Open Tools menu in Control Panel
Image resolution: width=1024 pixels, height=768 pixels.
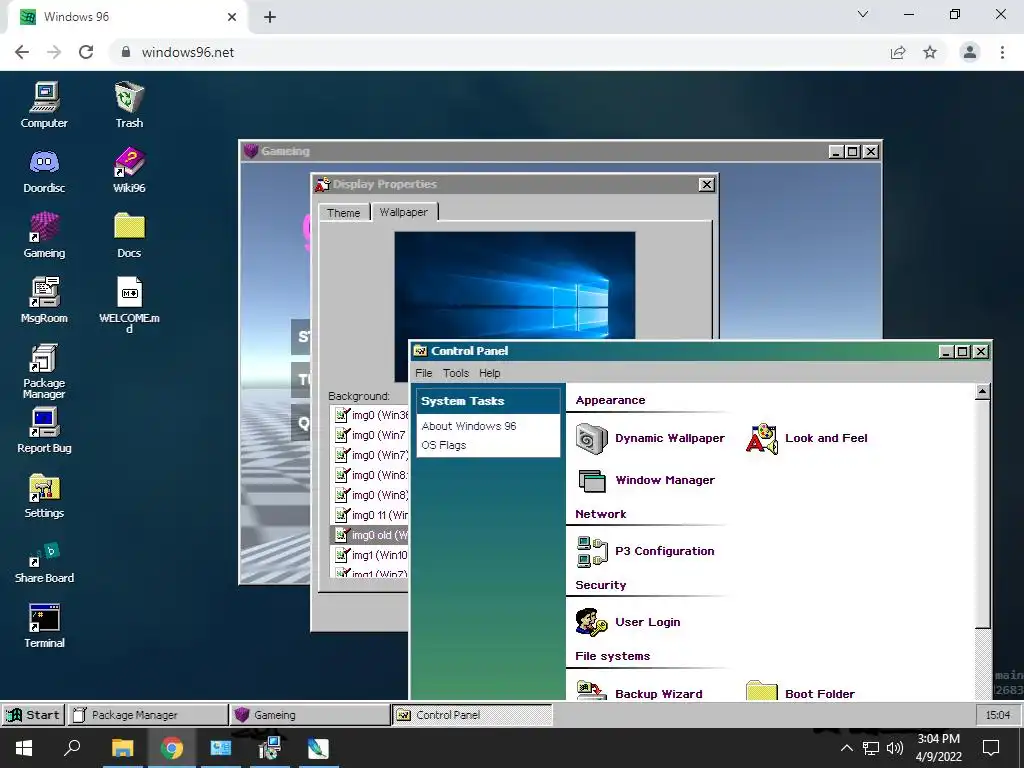coord(456,373)
